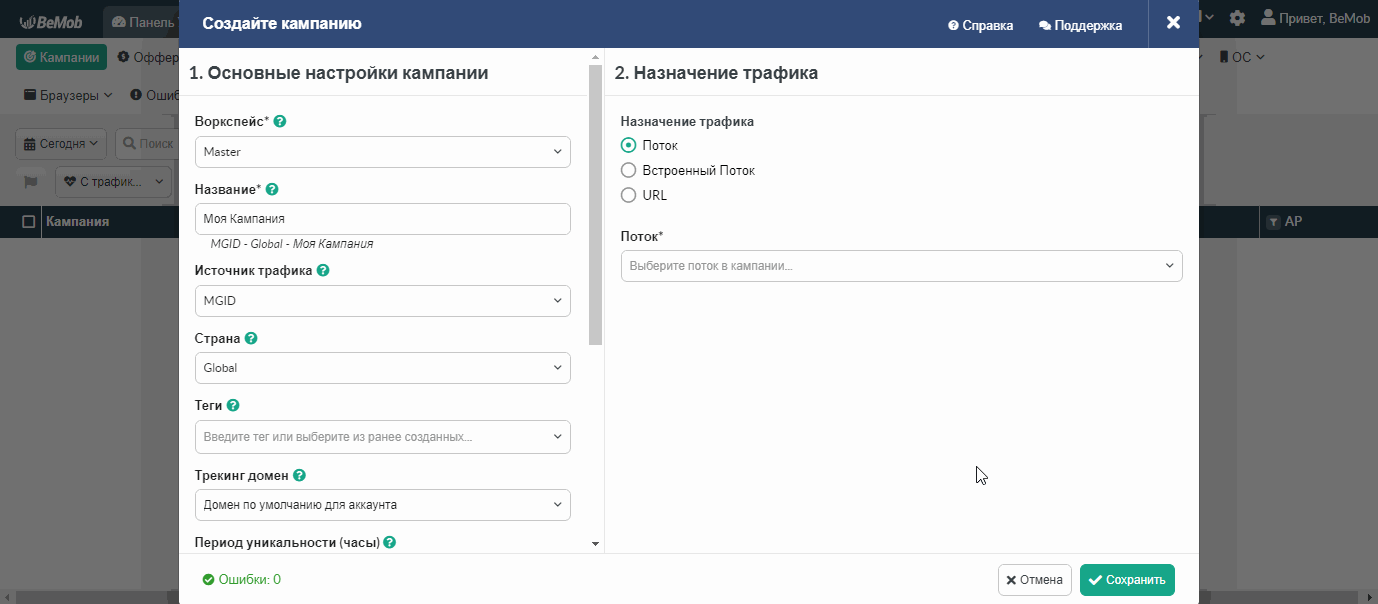Screen dimensions: 1378x604
Task: Click help icon beside Название label
Action: [272, 189]
